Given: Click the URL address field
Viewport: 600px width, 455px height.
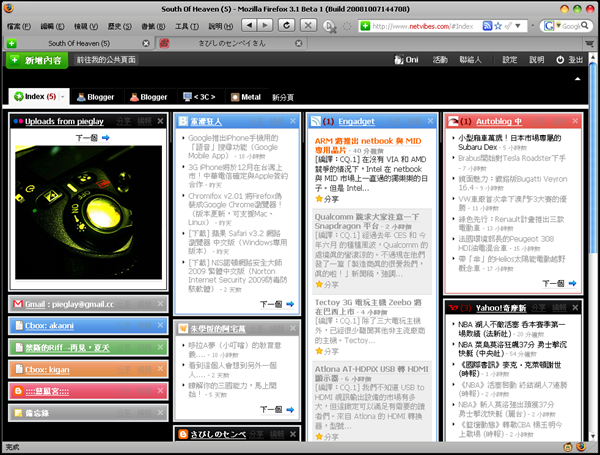Looking at the screenshot, I should click(423, 26).
